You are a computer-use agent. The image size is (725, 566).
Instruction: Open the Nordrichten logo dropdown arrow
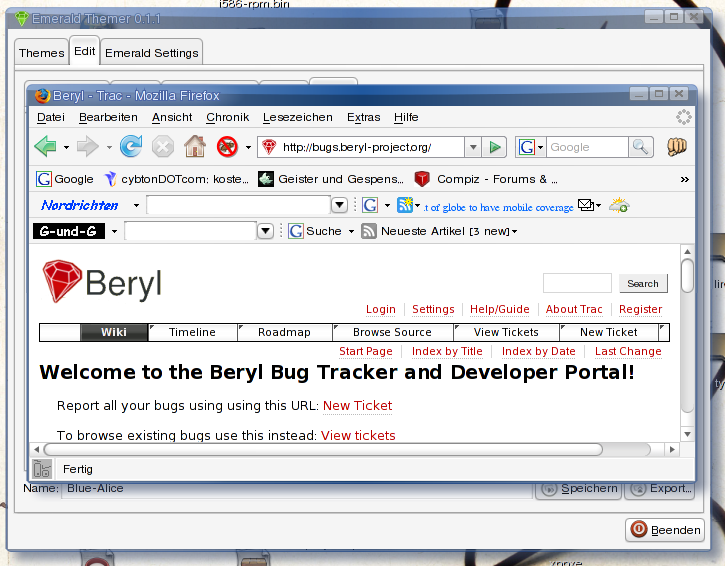136,205
